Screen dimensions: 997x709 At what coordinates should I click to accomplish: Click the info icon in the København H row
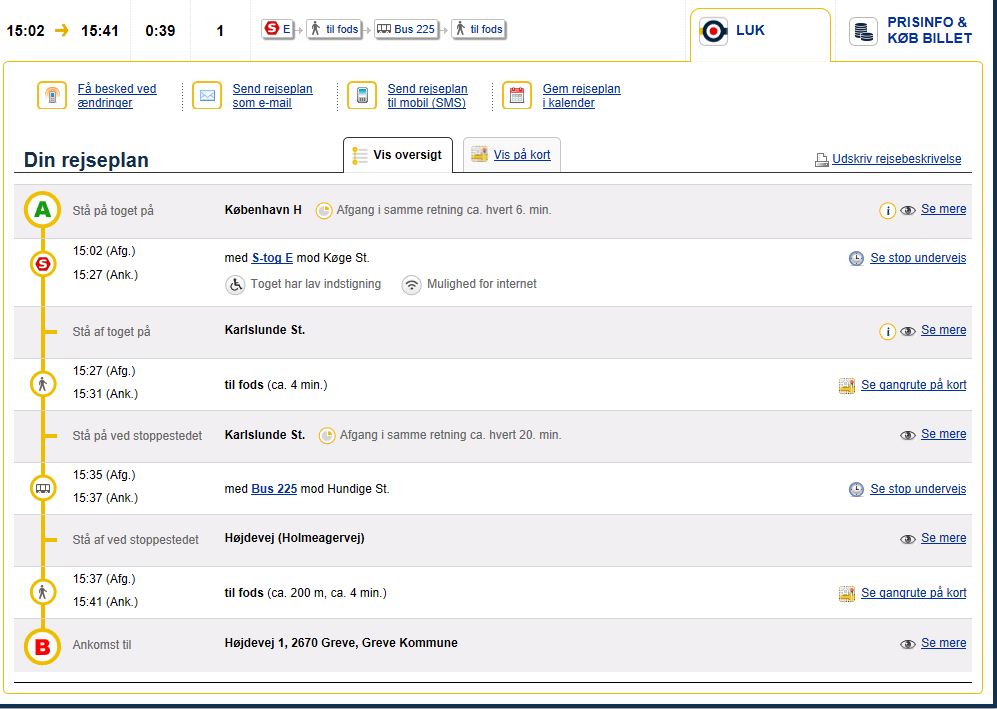[887, 211]
